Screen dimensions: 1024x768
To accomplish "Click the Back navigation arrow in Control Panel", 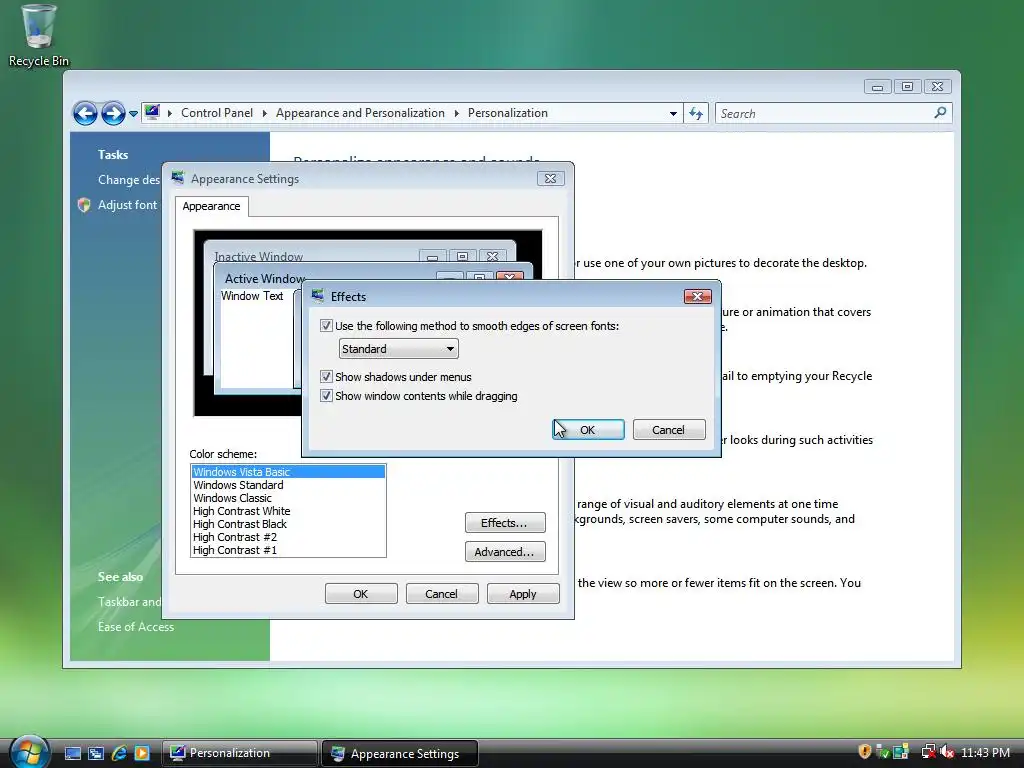I will point(85,113).
